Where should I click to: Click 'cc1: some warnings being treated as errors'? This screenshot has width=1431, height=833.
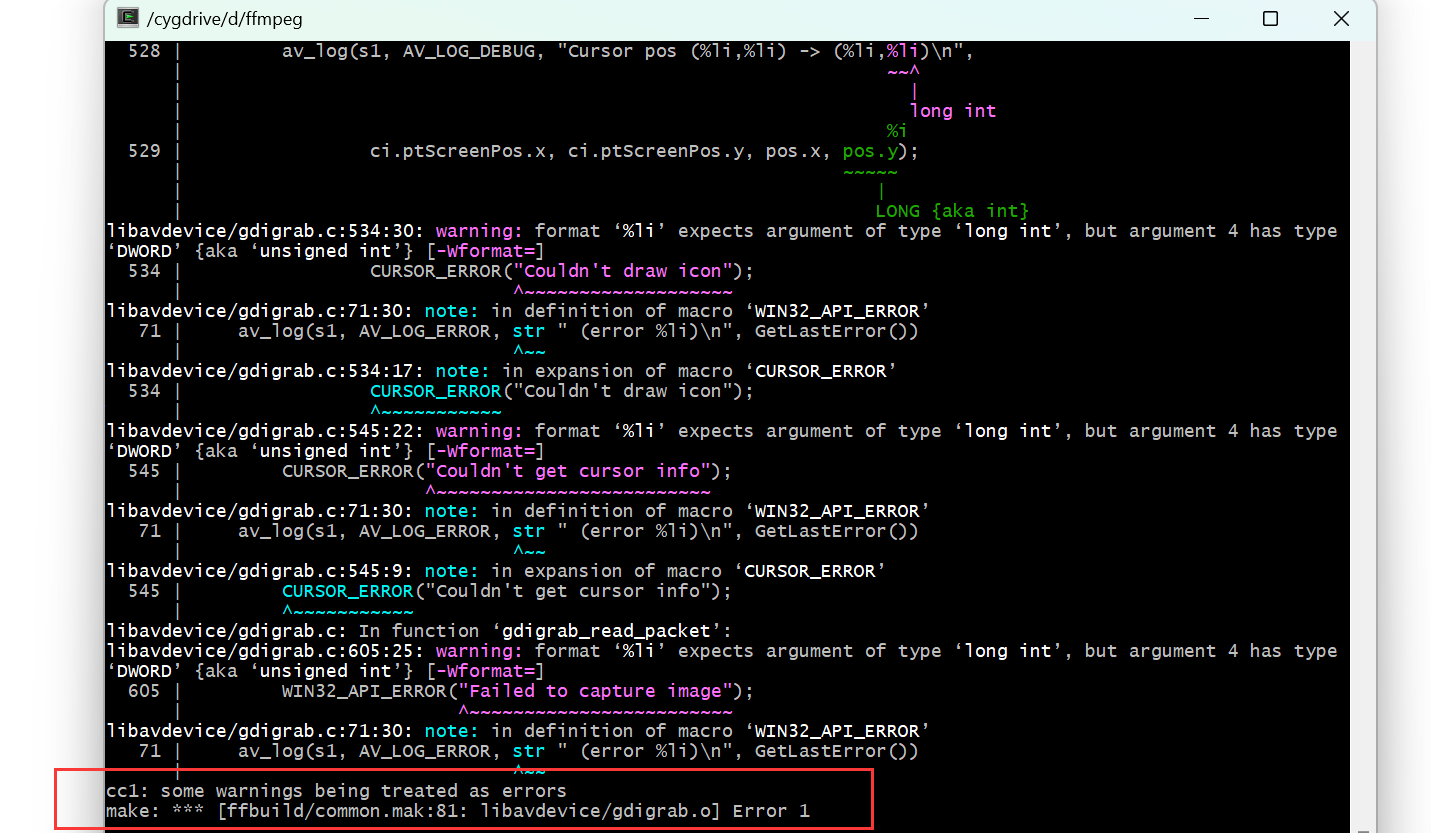coord(336,791)
